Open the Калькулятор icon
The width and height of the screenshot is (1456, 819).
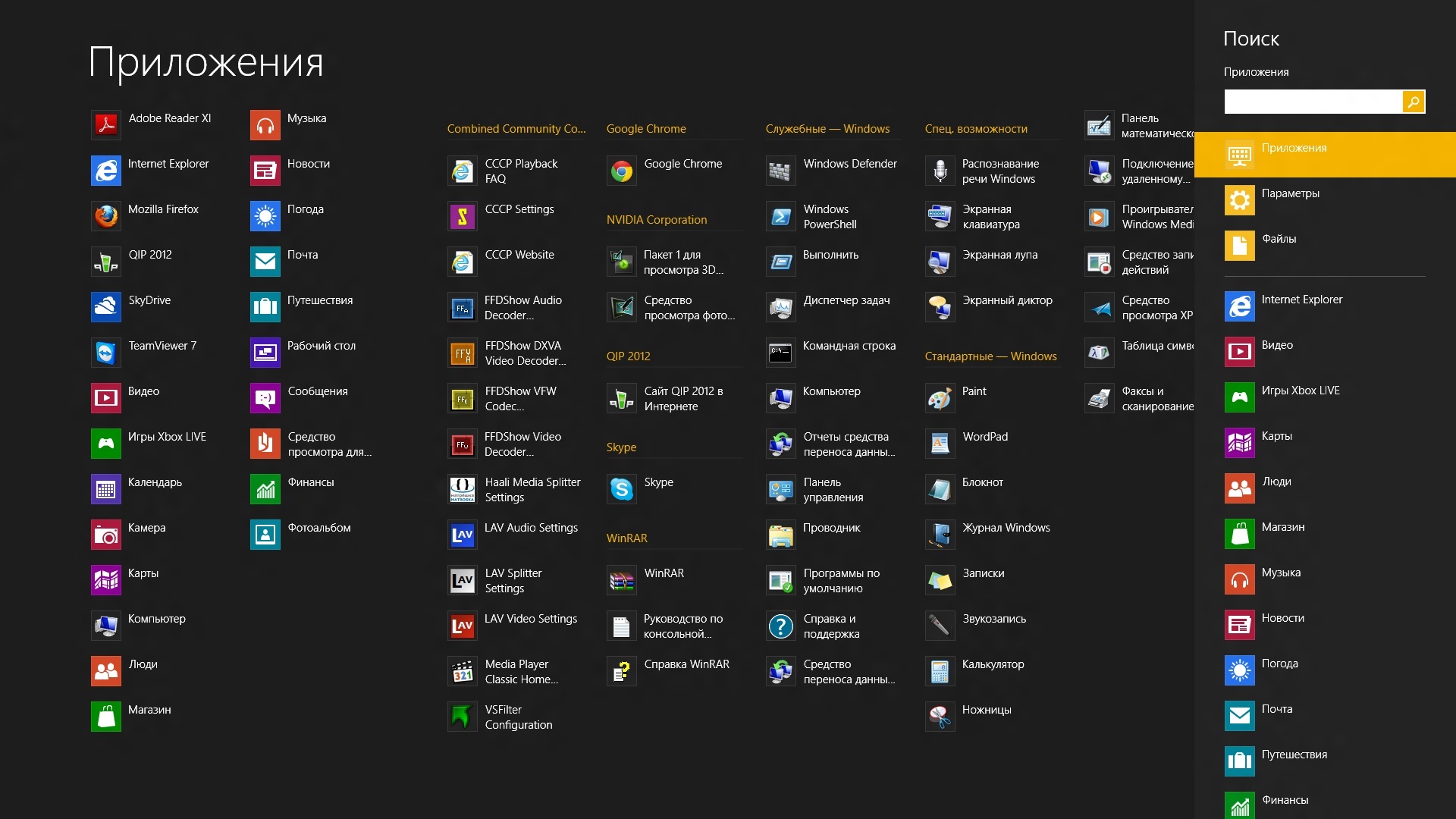(940, 671)
